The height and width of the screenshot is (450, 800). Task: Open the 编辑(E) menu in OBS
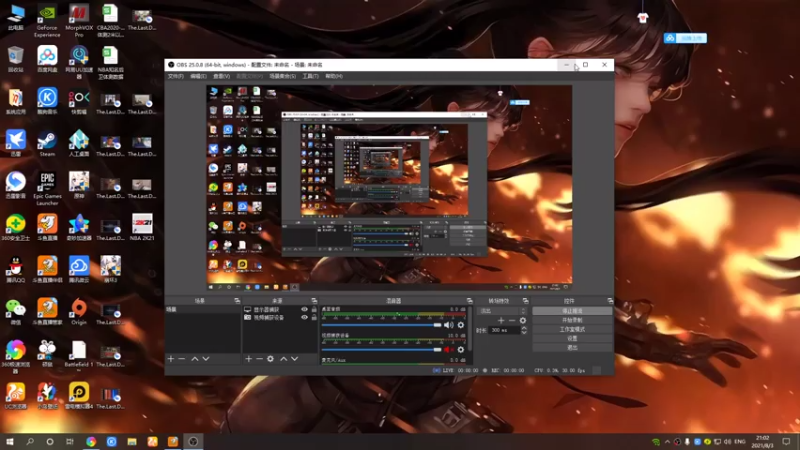(x=198, y=76)
